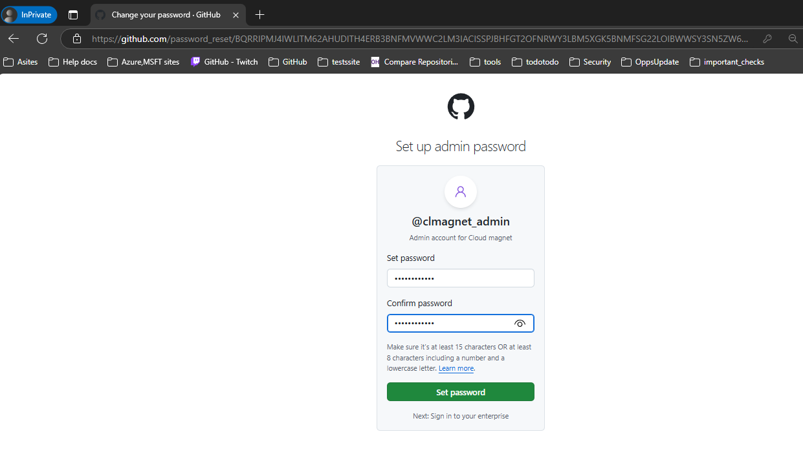Open the important_checks bookmarks folder
803x456 pixels.
click(727, 62)
